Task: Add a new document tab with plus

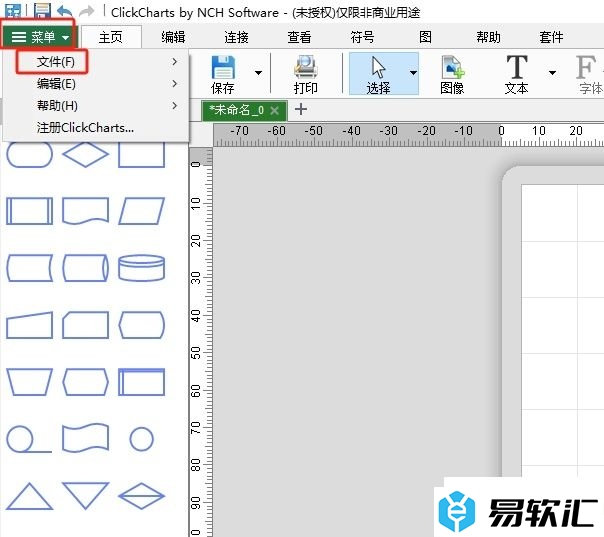Action: [300, 110]
